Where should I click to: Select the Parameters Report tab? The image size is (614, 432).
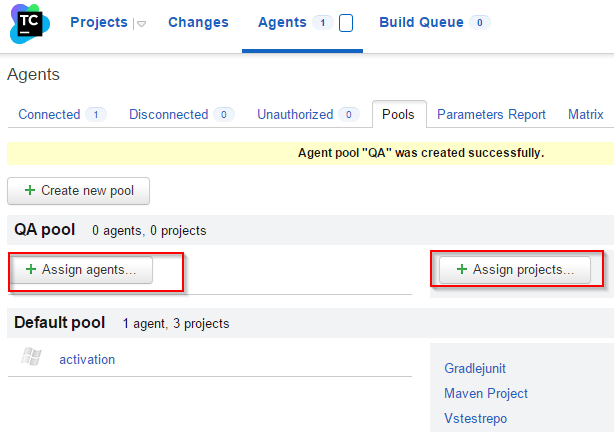coord(491,114)
